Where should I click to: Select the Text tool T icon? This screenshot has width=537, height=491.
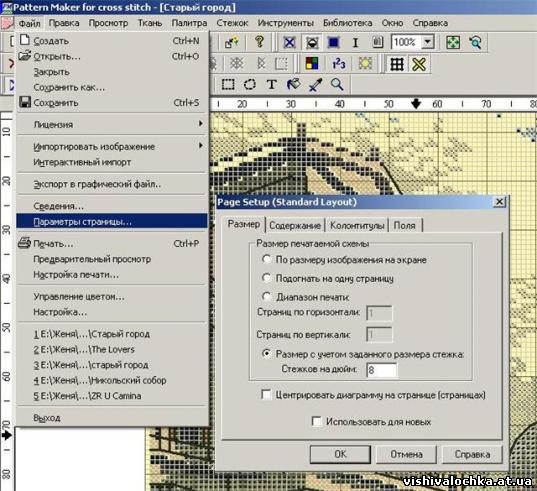click(272, 84)
